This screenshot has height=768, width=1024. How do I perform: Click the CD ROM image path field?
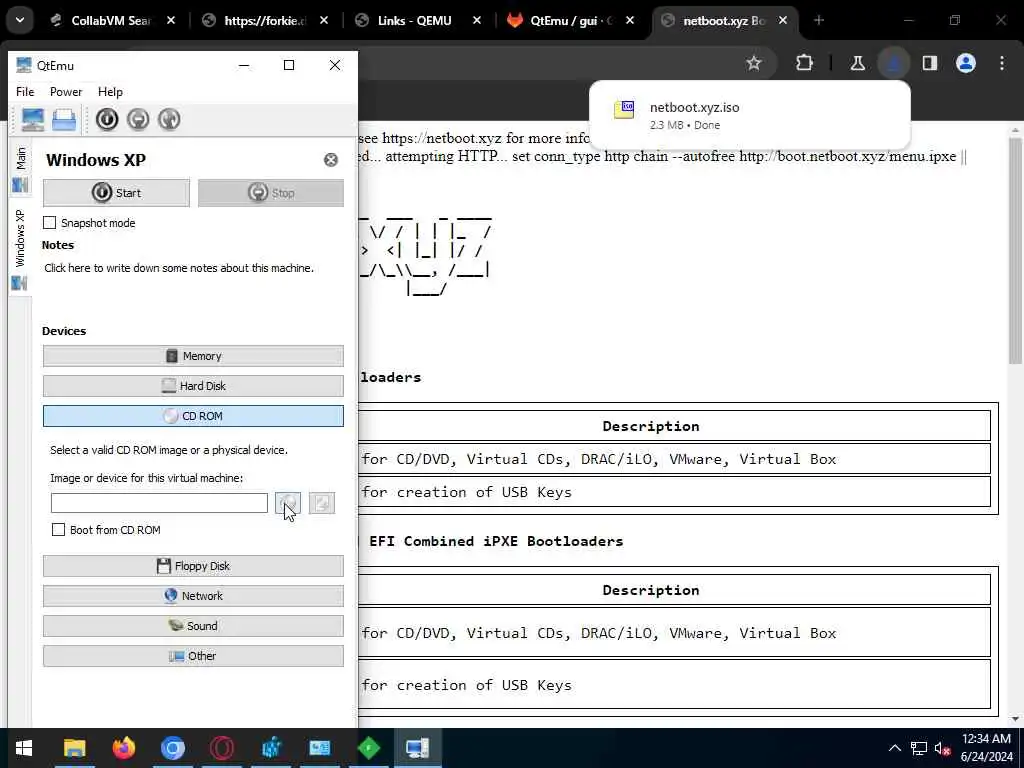tap(159, 503)
